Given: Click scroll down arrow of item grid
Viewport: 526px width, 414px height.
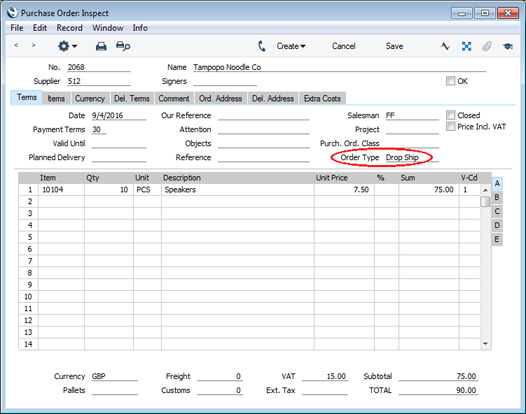Looking at the screenshot, I should pyautogui.click(x=485, y=344).
